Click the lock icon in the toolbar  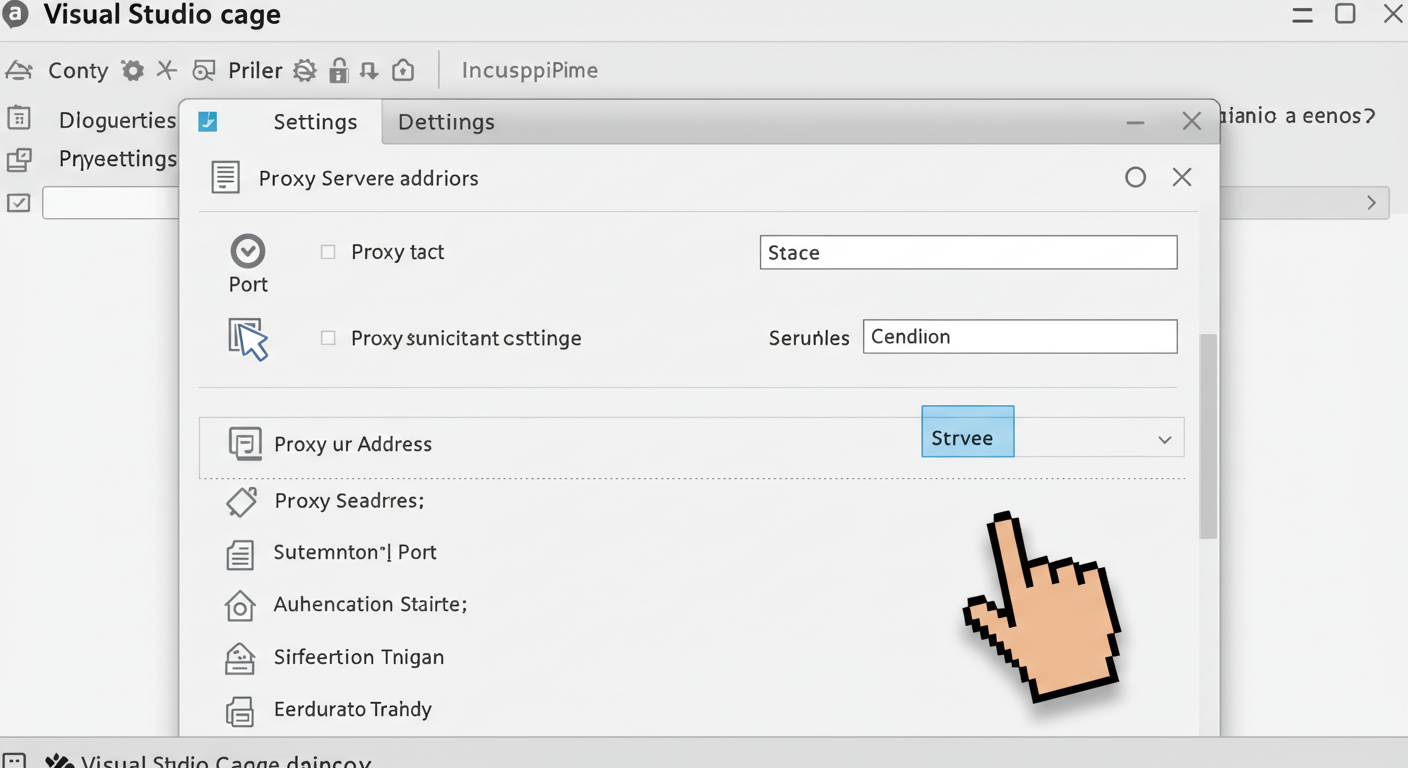339,70
